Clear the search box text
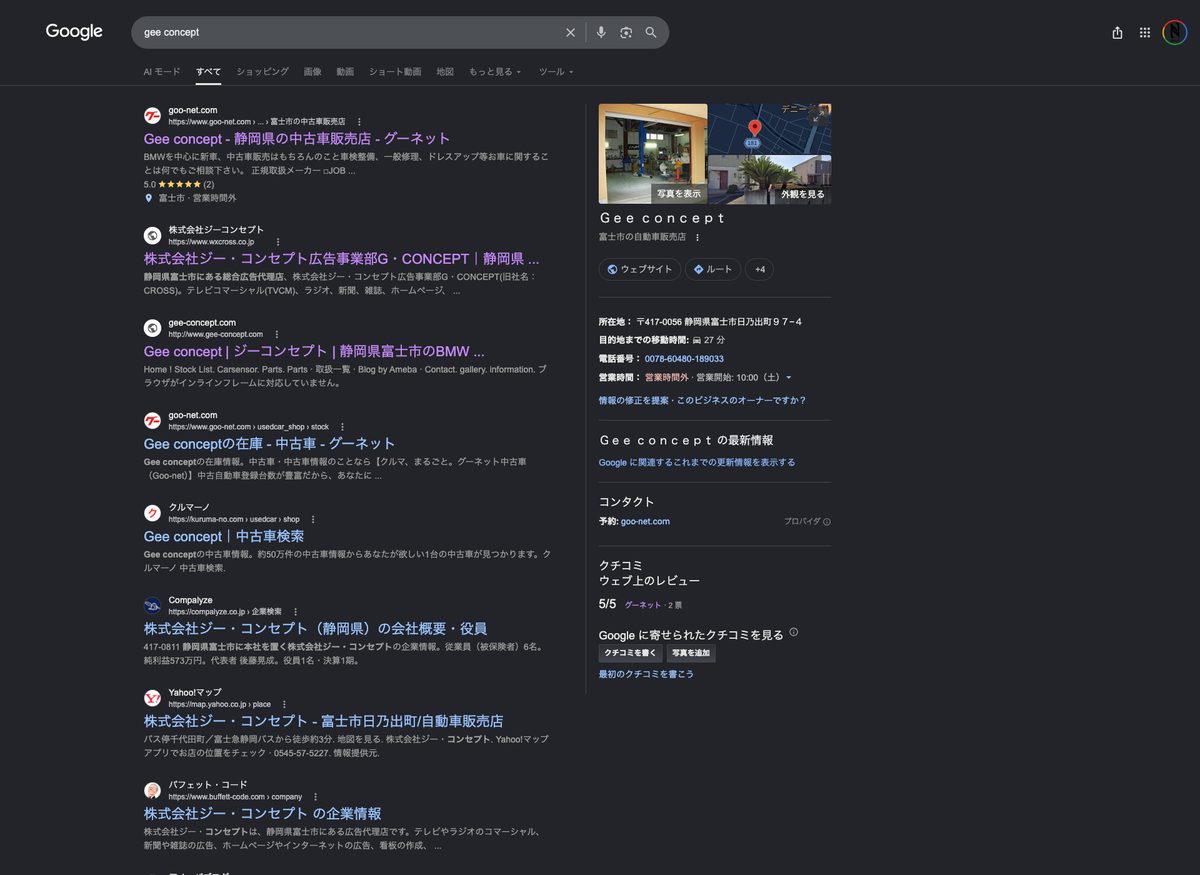Screen dimensions: 1200x875 570,32
